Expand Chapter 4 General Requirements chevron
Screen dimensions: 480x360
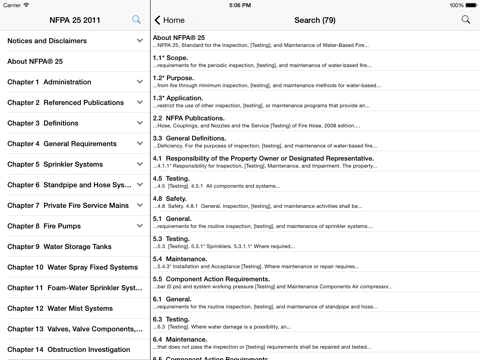click(x=140, y=144)
